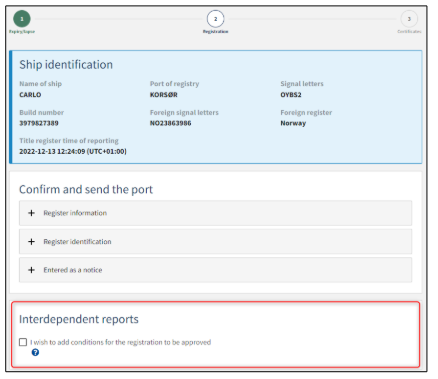438x379 pixels.
Task: Tick the add conditions for registration checkbox
Action: tap(23, 342)
